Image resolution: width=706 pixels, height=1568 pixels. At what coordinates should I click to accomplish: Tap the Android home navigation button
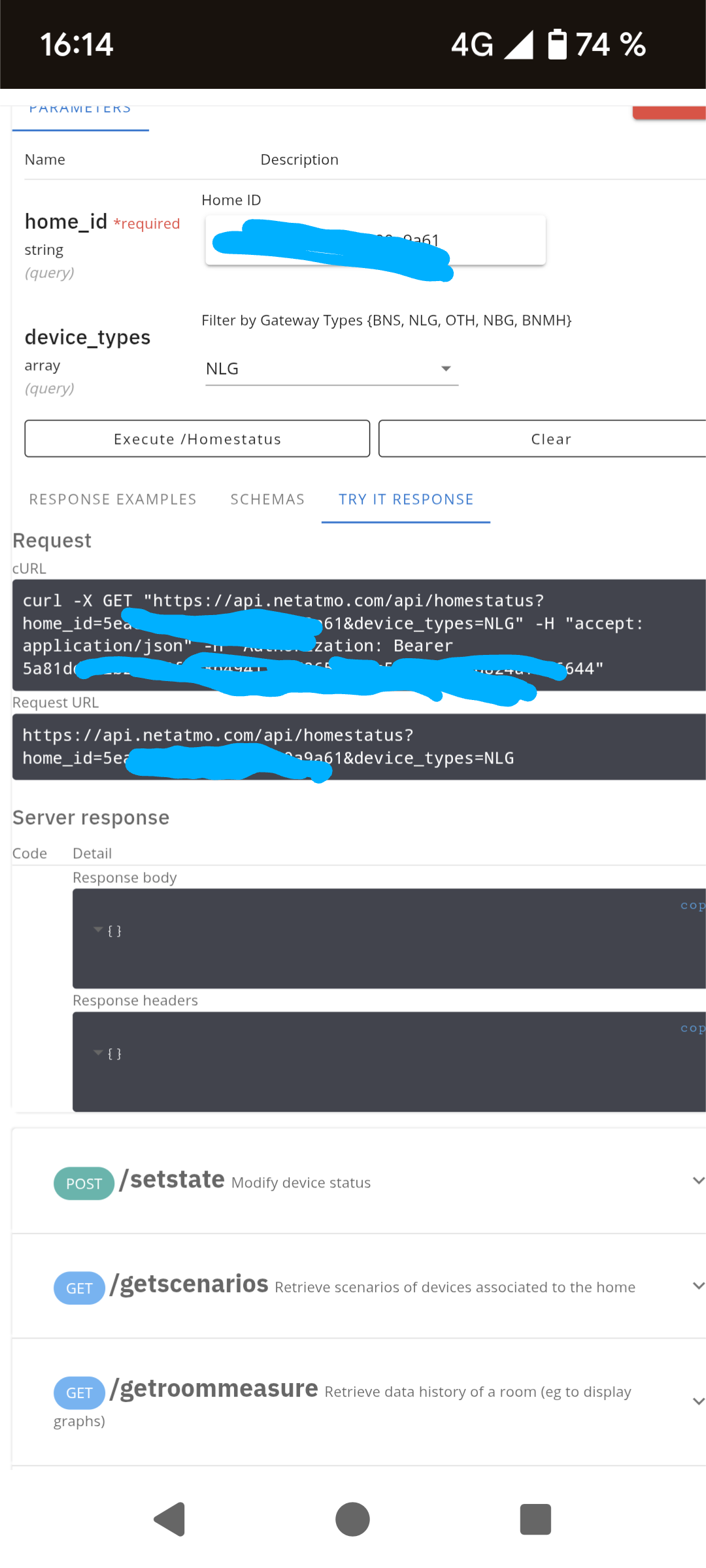point(352,1519)
